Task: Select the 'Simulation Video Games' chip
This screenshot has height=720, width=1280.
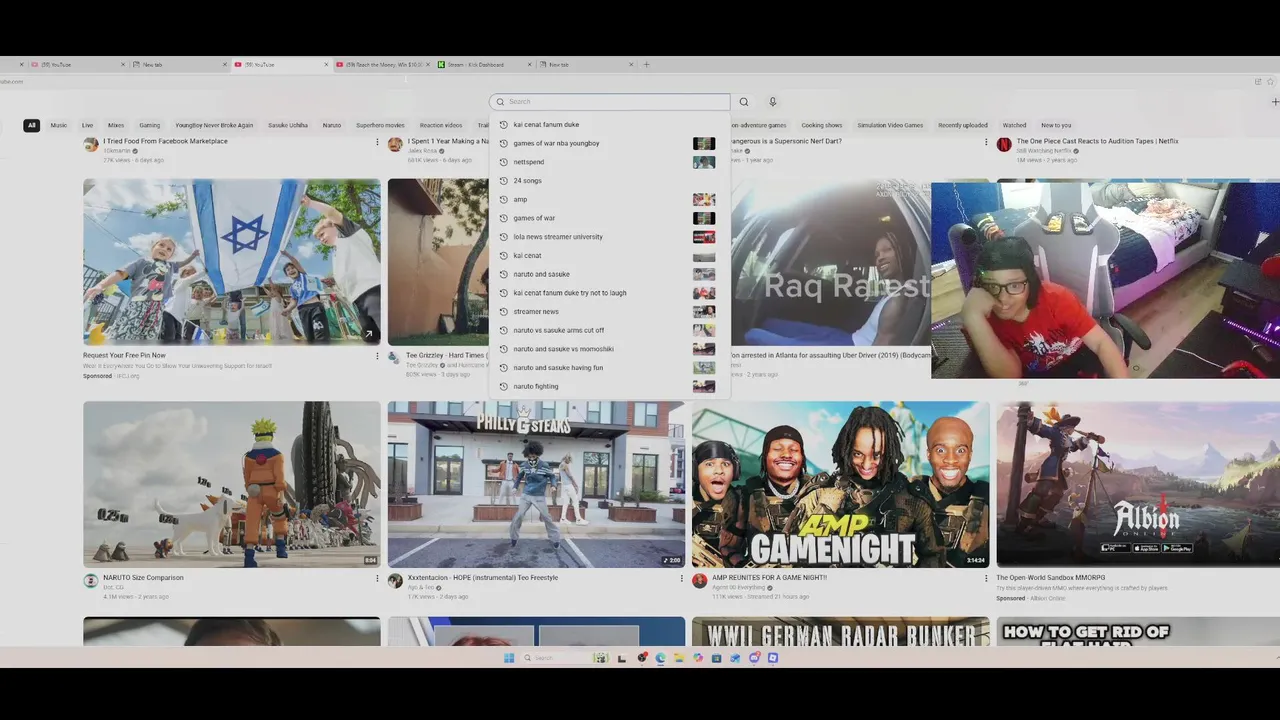Action: coord(890,125)
